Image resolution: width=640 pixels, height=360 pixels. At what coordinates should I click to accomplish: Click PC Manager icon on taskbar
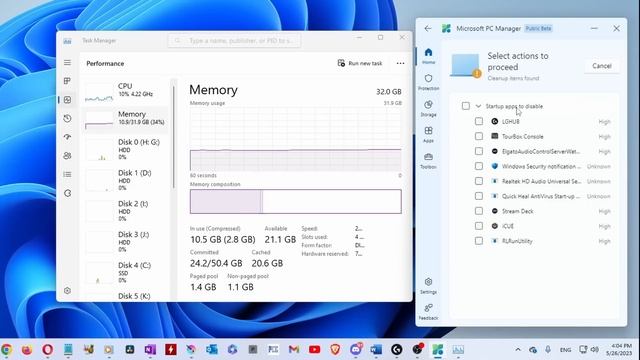[438, 349]
